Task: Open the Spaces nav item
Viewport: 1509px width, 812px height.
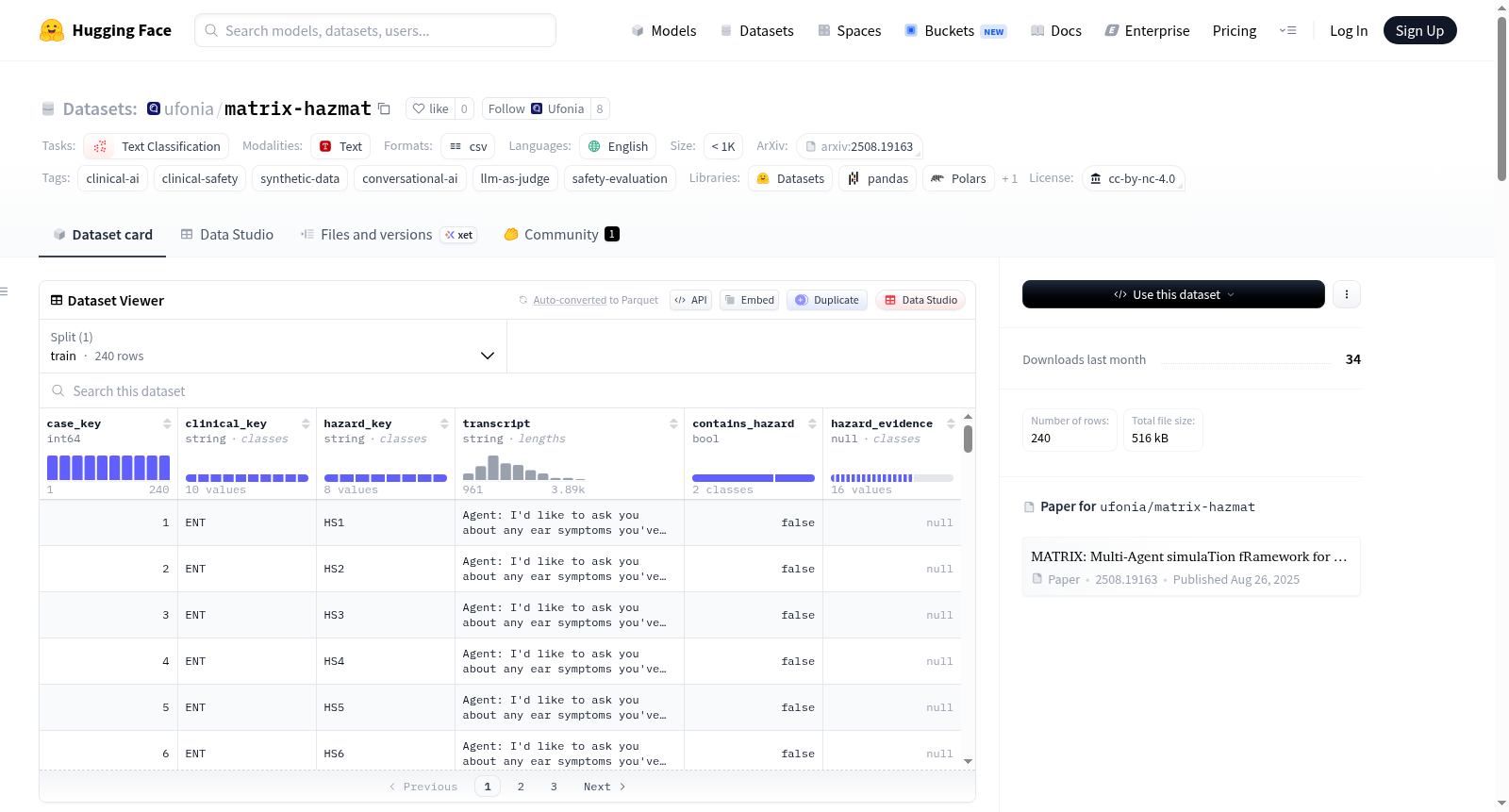Action: click(849, 30)
